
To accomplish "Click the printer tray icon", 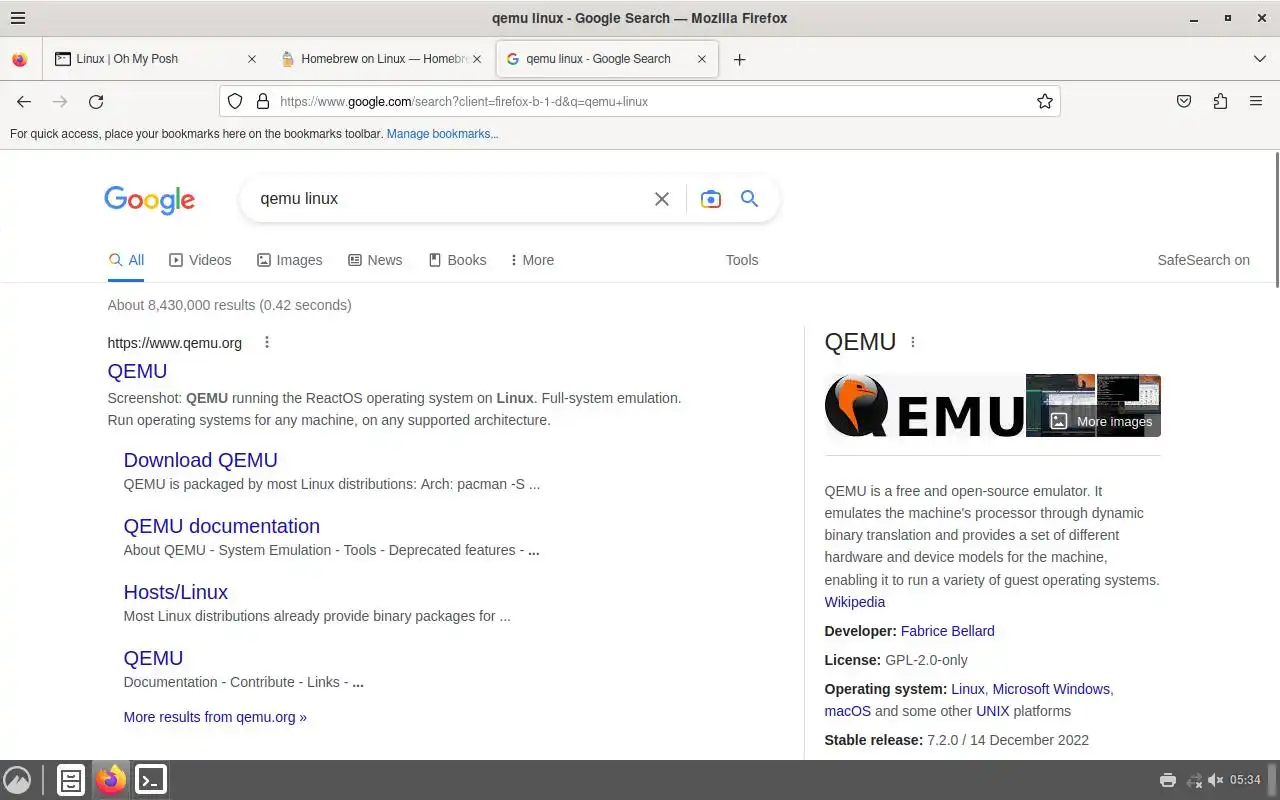I will [x=1167, y=780].
